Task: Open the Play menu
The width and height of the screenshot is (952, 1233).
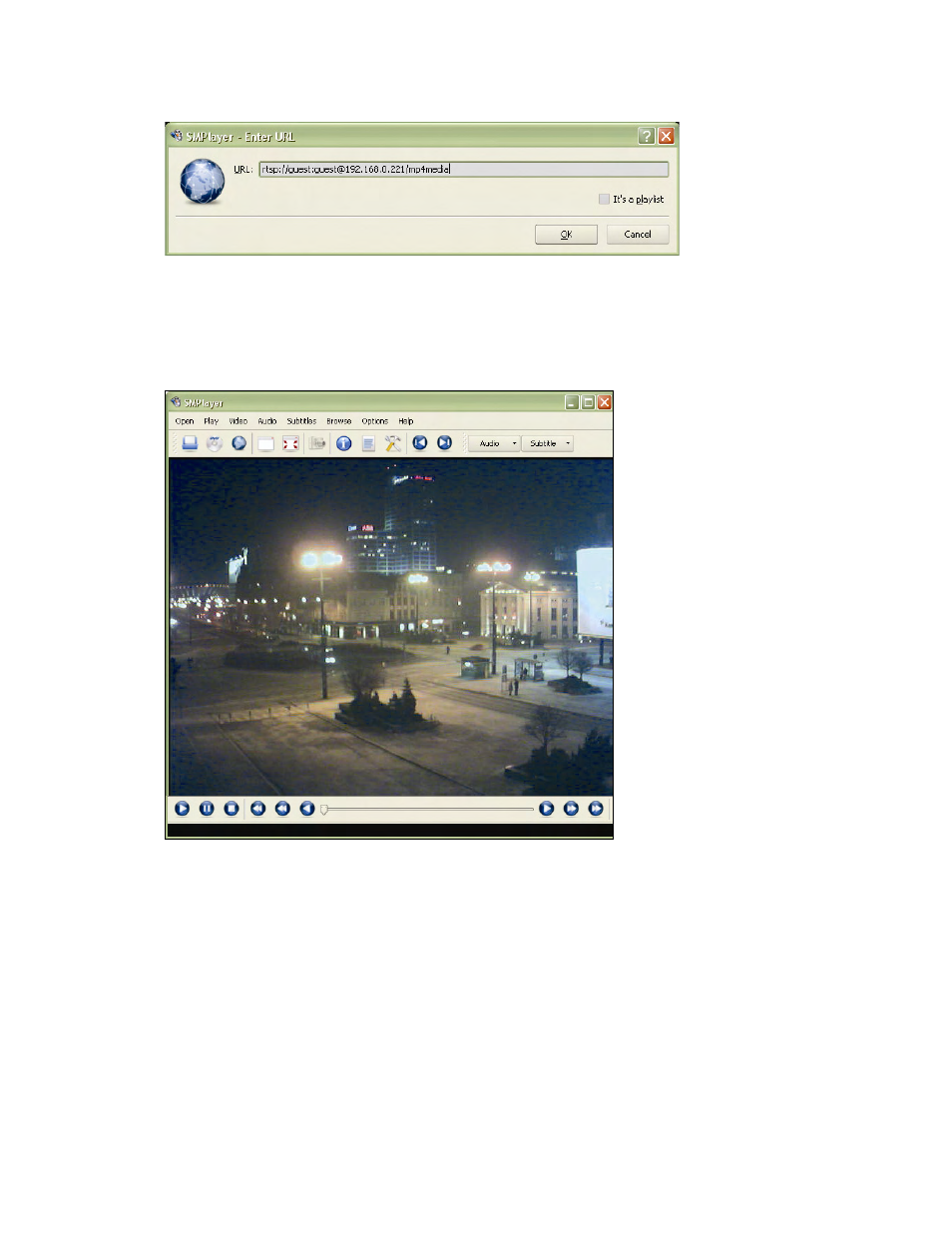Action: (x=212, y=421)
